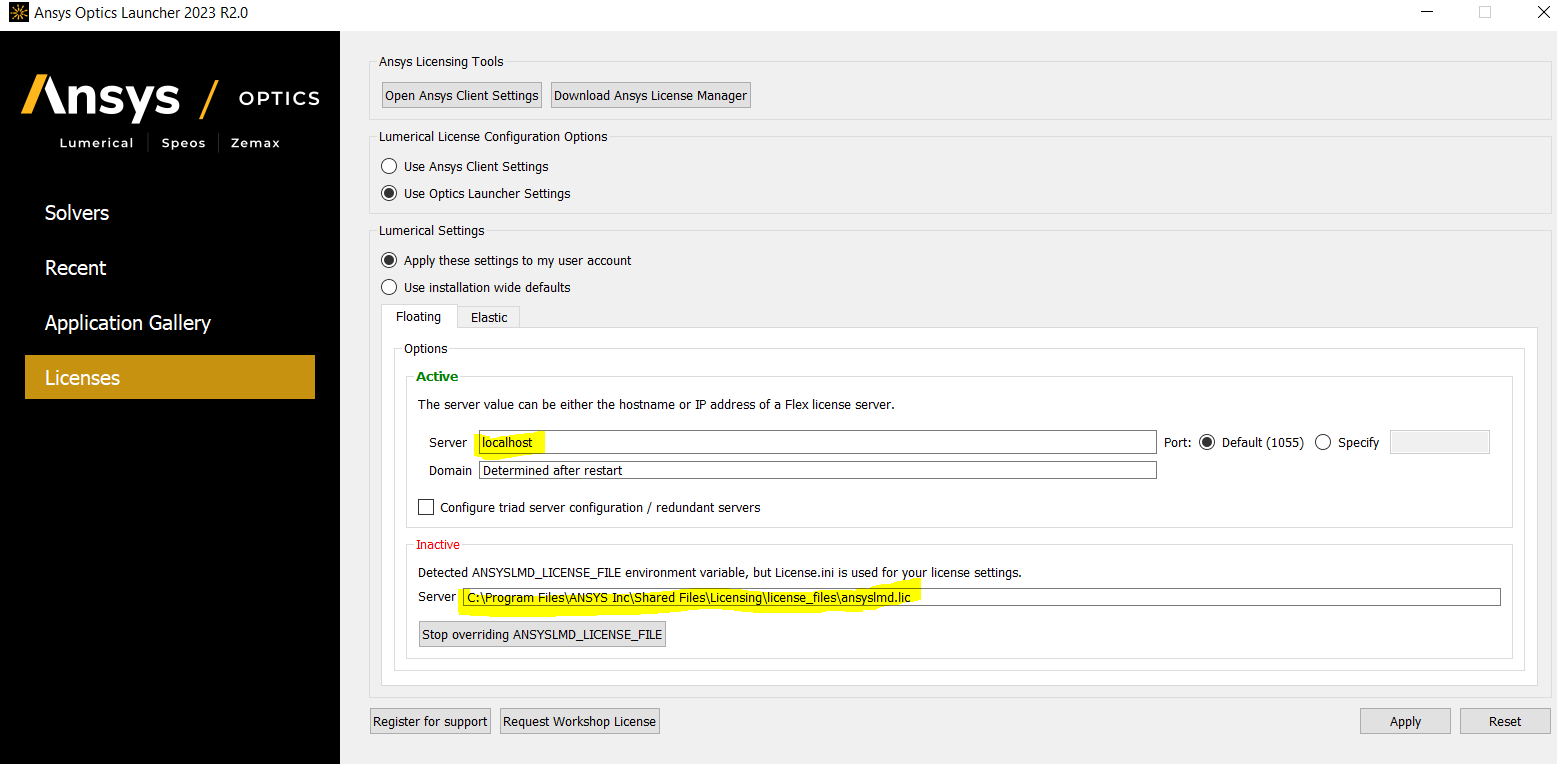This screenshot has width=1557, height=764.
Task: Maximize the launcher window
Action: pyautogui.click(x=1485, y=12)
